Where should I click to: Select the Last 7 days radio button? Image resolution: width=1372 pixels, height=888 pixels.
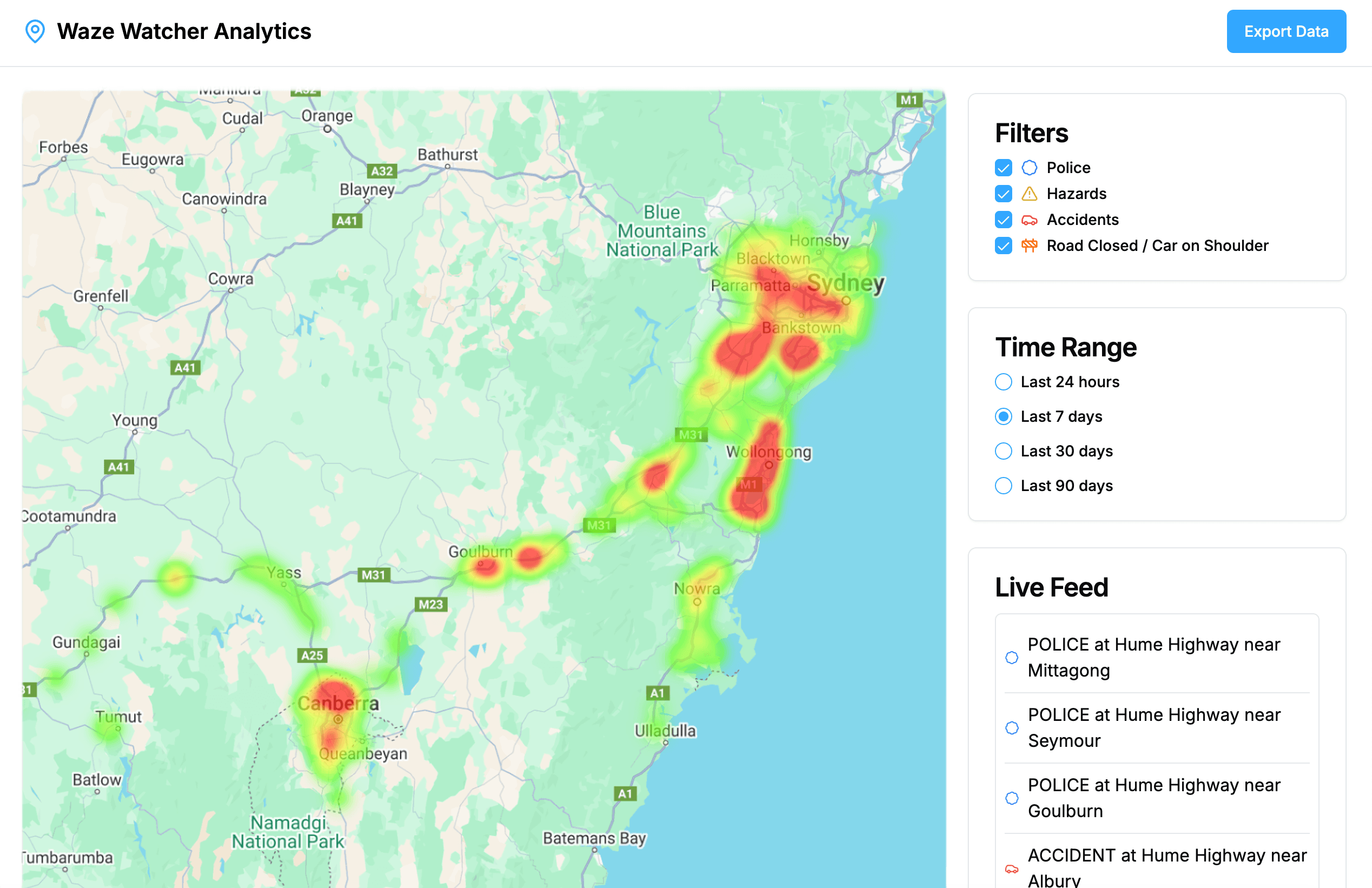1003,416
